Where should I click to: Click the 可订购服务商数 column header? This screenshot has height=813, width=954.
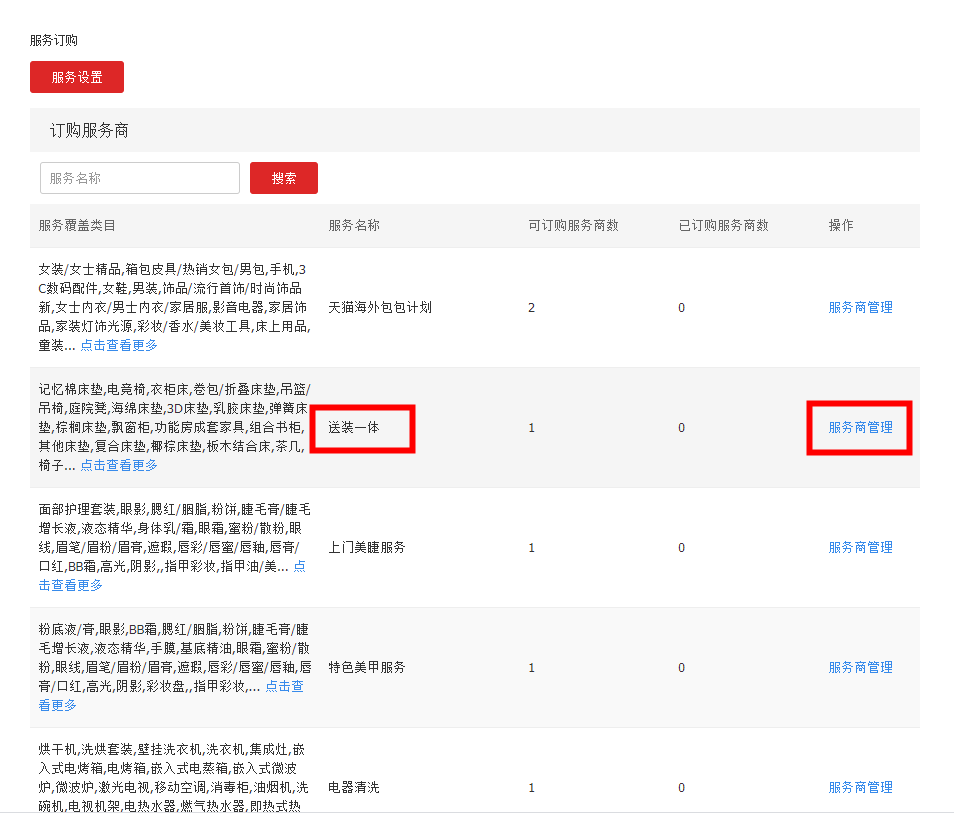coord(573,225)
